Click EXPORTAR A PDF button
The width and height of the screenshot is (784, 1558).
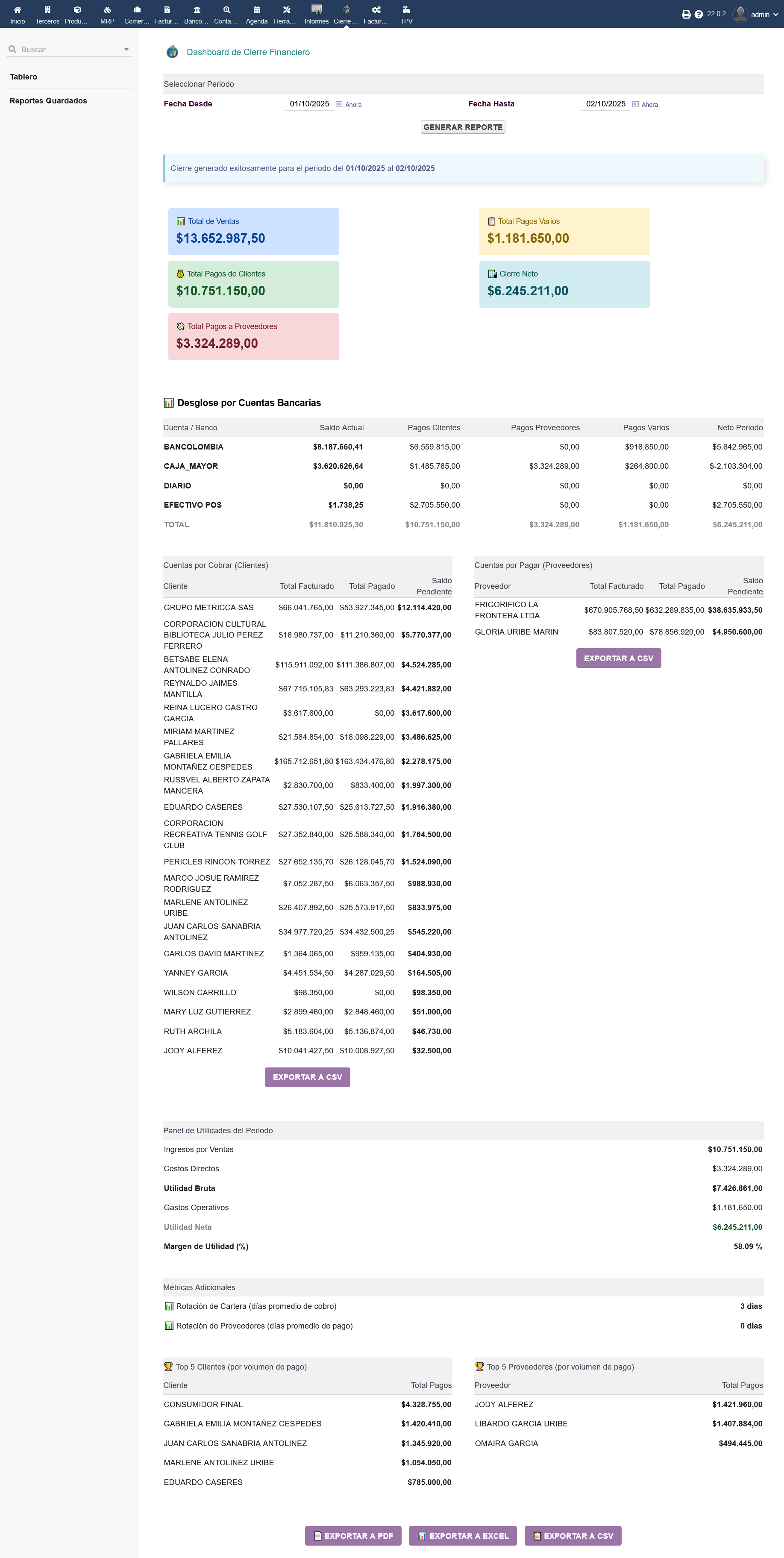point(353,1536)
